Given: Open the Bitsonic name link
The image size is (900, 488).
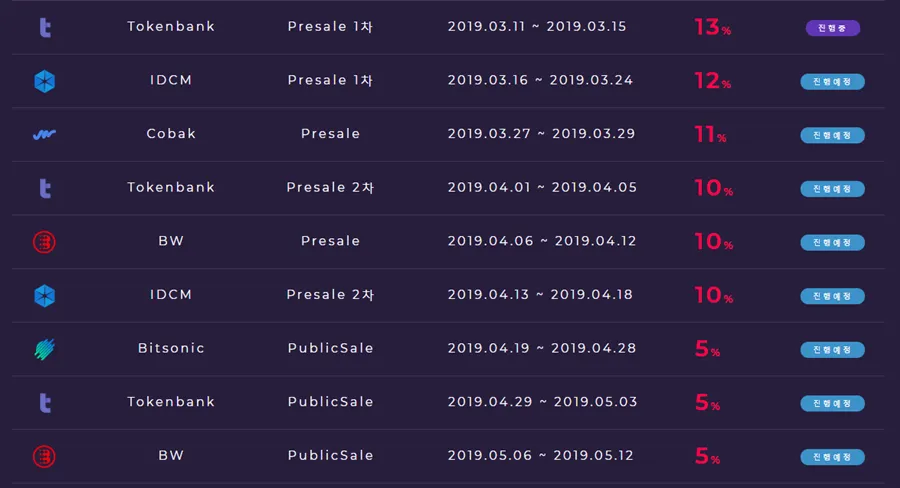Looking at the screenshot, I should click(x=171, y=348).
